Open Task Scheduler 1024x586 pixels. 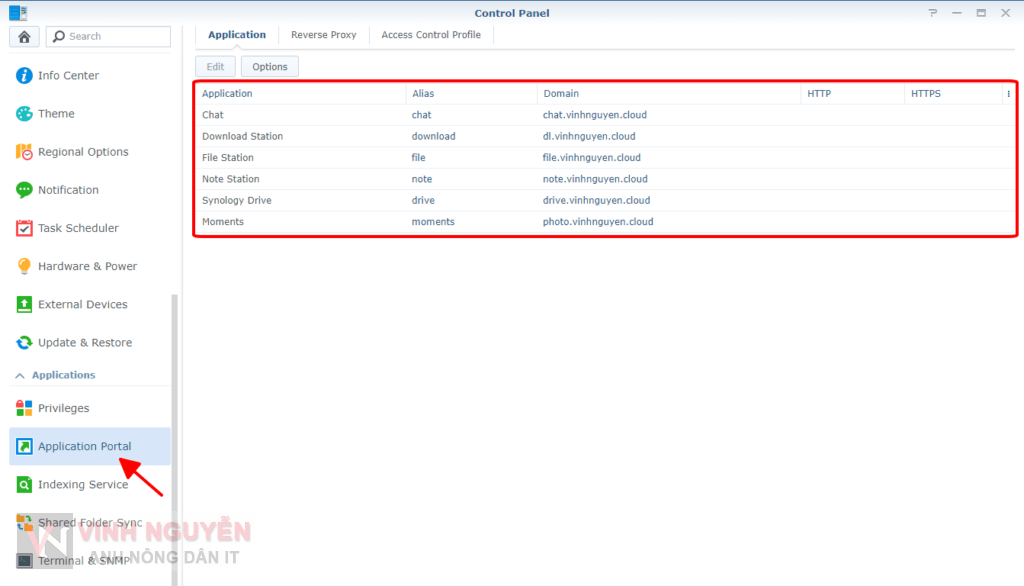click(78, 228)
